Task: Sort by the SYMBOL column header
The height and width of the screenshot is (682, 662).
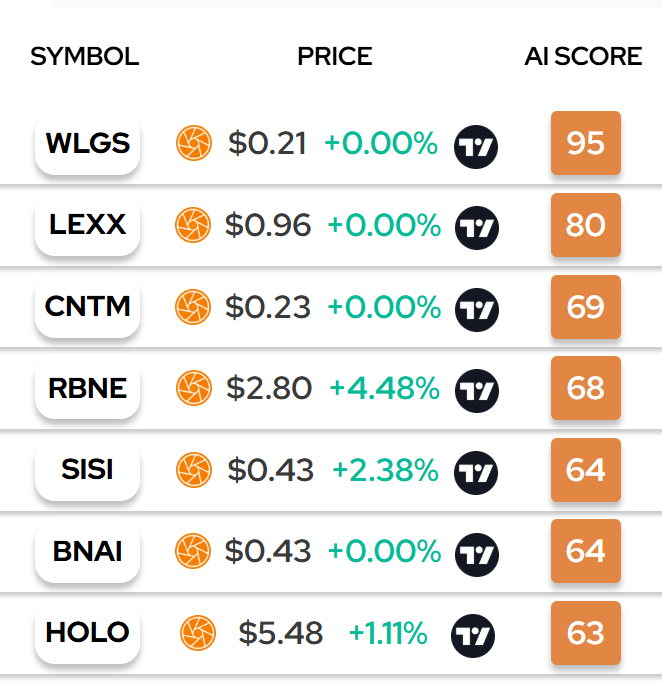Action: tap(85, 57)
